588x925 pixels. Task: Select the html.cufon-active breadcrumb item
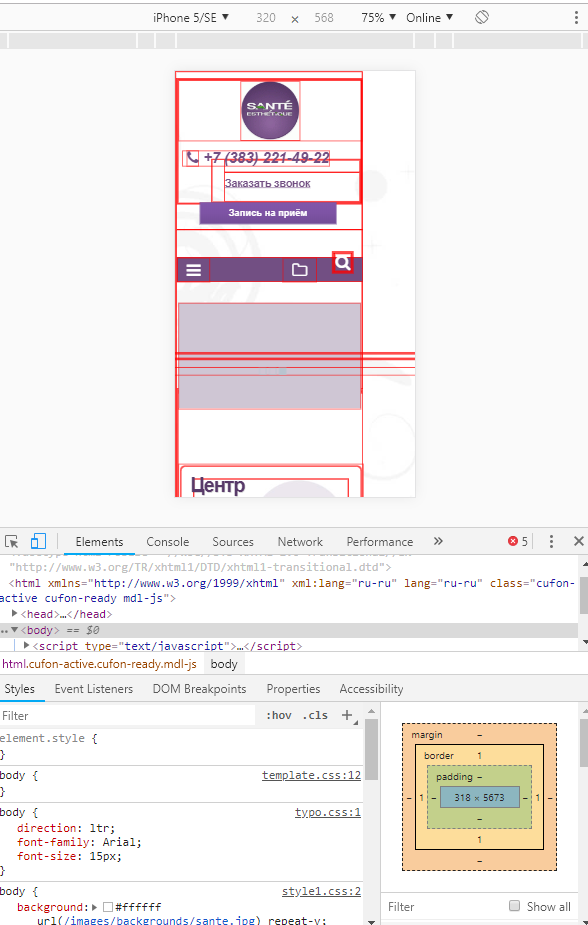pyautogui.click(x=100, y=664)
